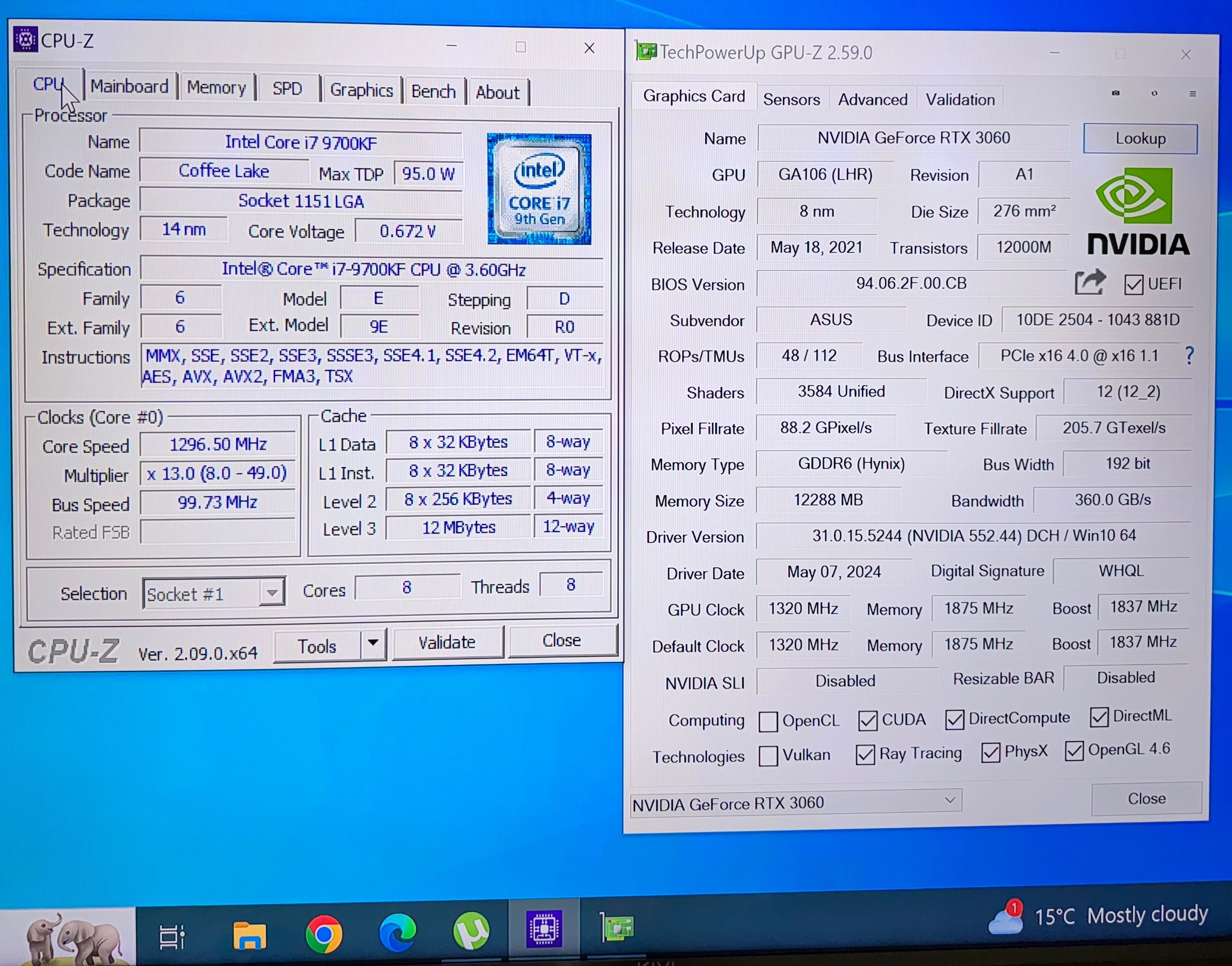Screen dimensions: 1232x966
Task: Click the Core Speed value 1296.50 MHz
Action: tap(218, 445)
